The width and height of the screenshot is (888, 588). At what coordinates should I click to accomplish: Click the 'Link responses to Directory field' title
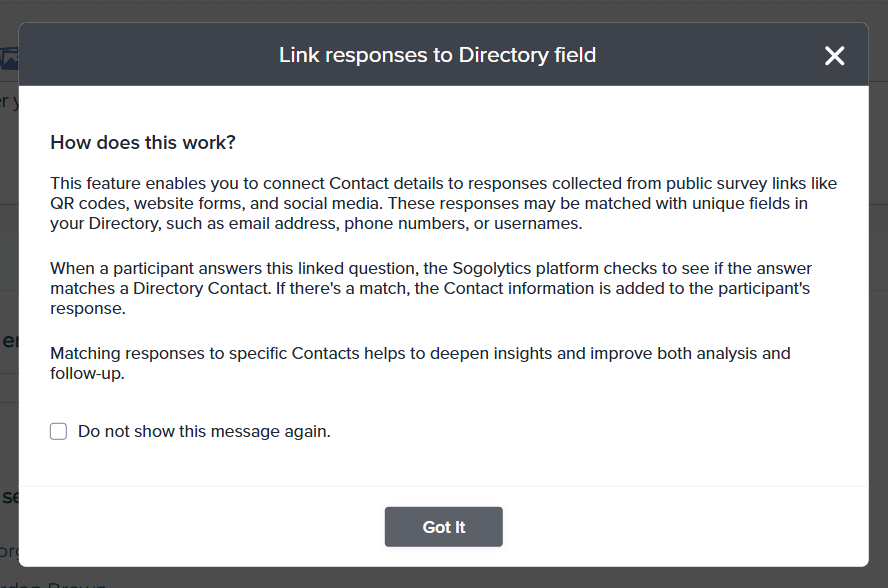coord(437,55)
